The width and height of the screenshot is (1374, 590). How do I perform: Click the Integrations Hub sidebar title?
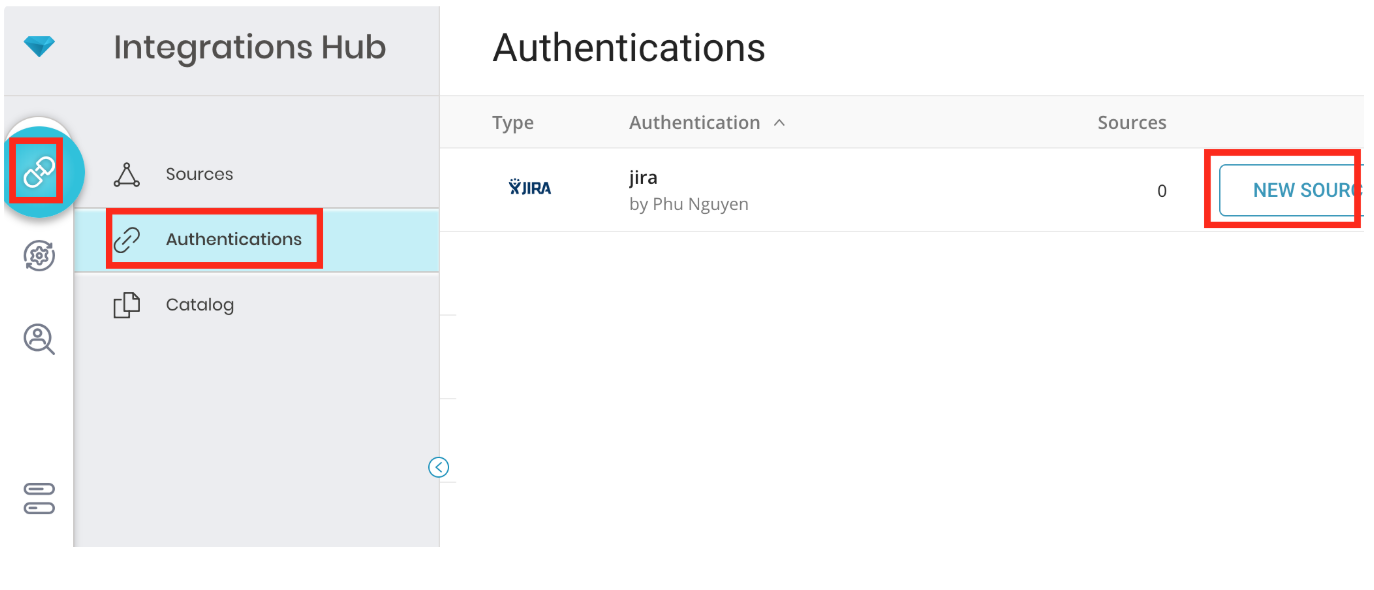249,47
